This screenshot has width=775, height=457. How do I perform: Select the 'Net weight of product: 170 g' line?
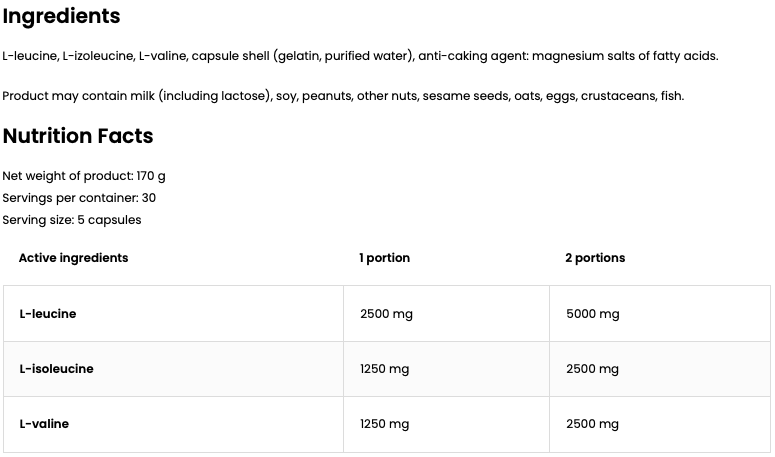[84, 176]
